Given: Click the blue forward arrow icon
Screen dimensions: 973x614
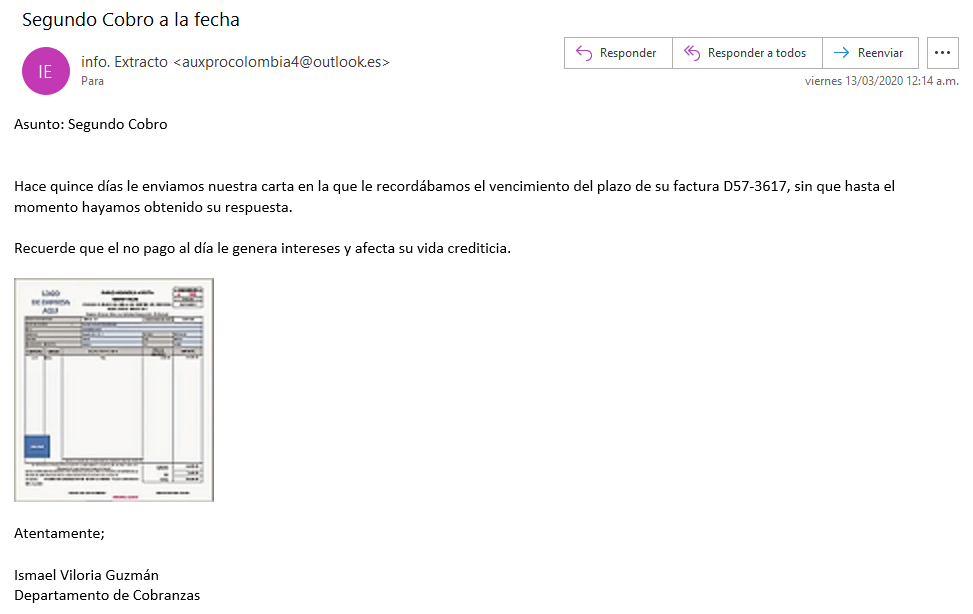Looking at the screenshot, I should click(x=841, y=53).
